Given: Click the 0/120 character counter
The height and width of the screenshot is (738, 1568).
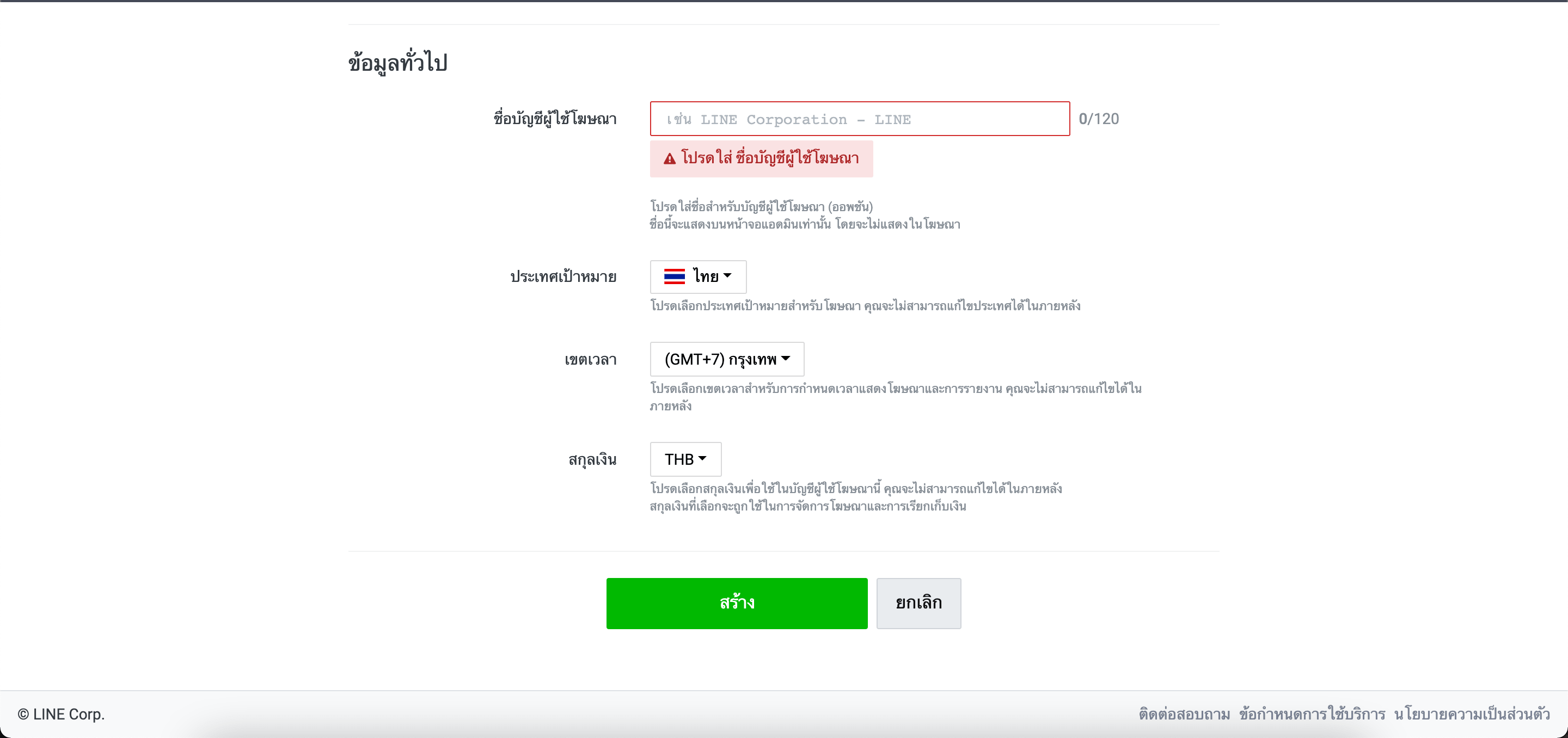Looking at the screenshot, I should (x=1099, y=119).
